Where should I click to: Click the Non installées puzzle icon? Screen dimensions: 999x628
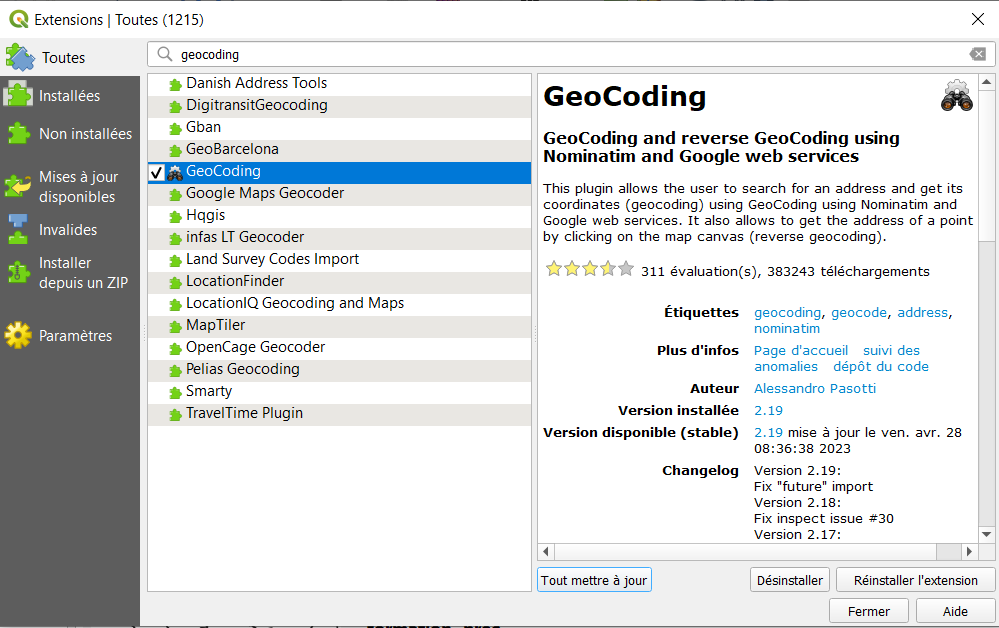[18, 134]
